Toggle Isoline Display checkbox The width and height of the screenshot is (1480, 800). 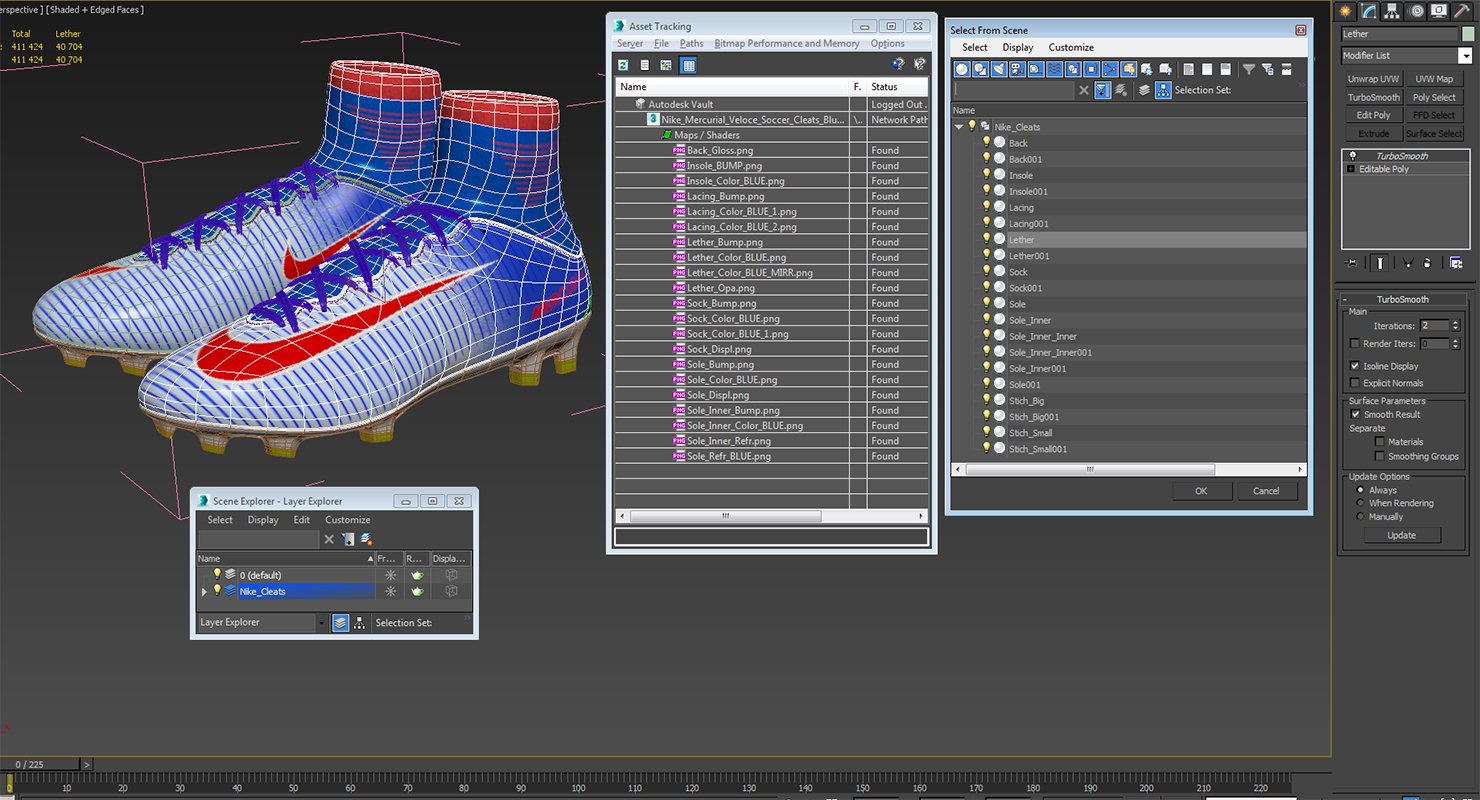(1355, 366)
